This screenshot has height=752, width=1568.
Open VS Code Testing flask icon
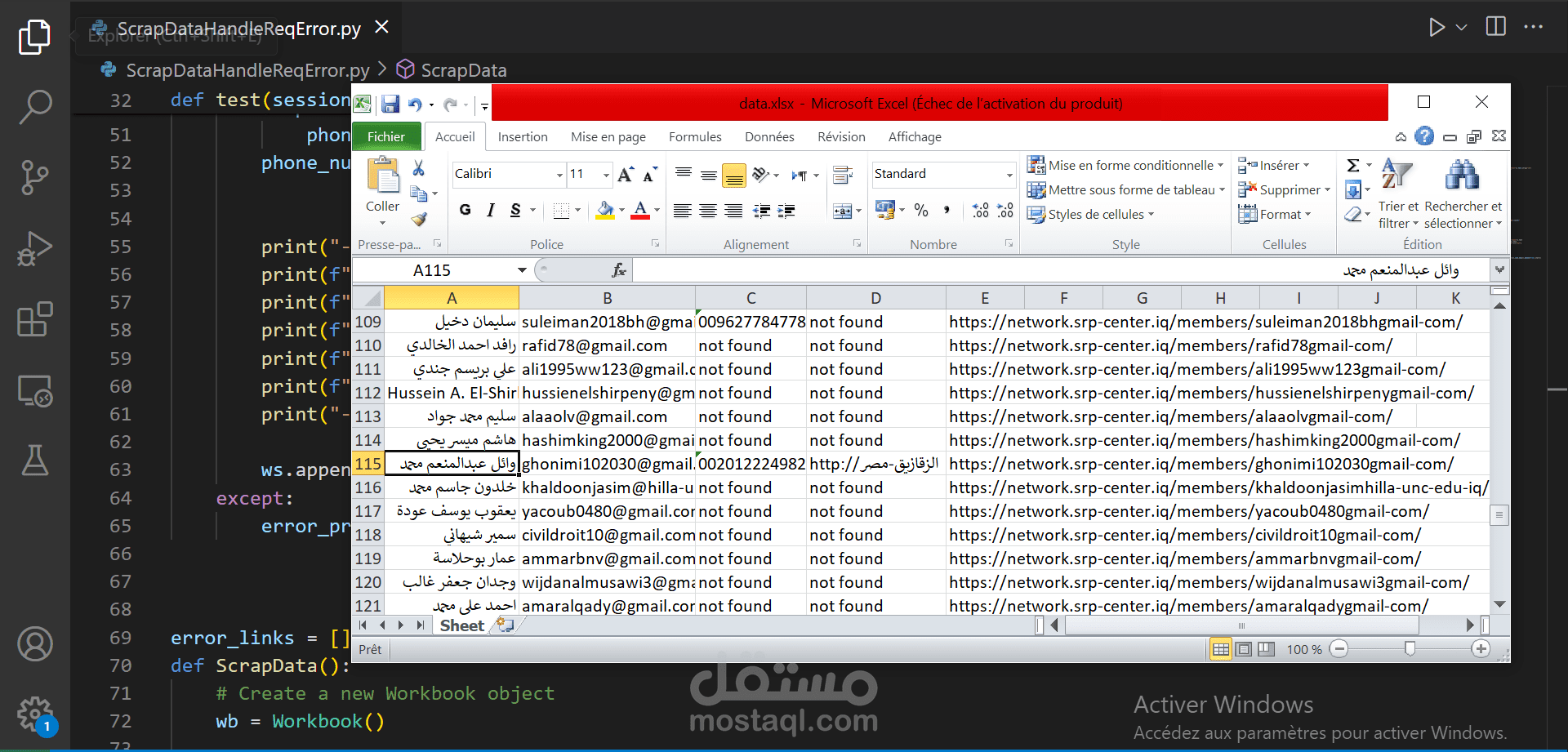pyautogui.click(x=35, y=461)
